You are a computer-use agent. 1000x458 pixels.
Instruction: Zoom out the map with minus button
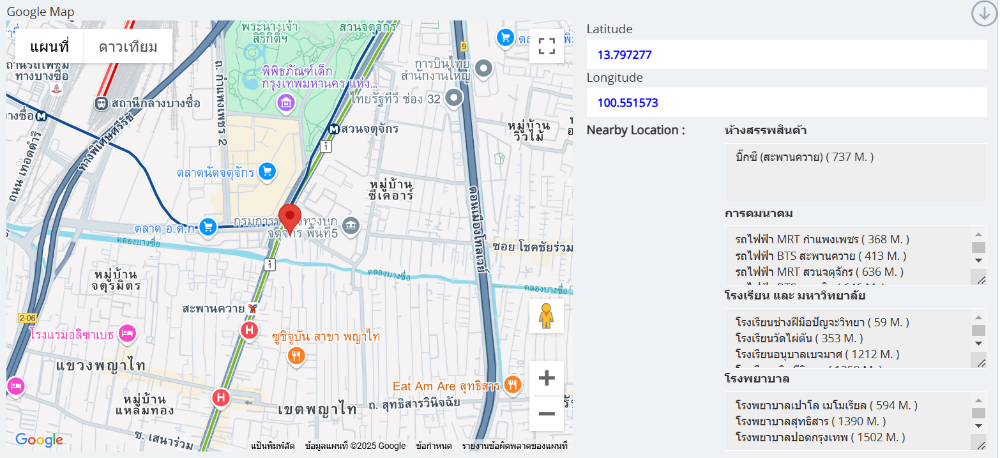tap(547, 413)
